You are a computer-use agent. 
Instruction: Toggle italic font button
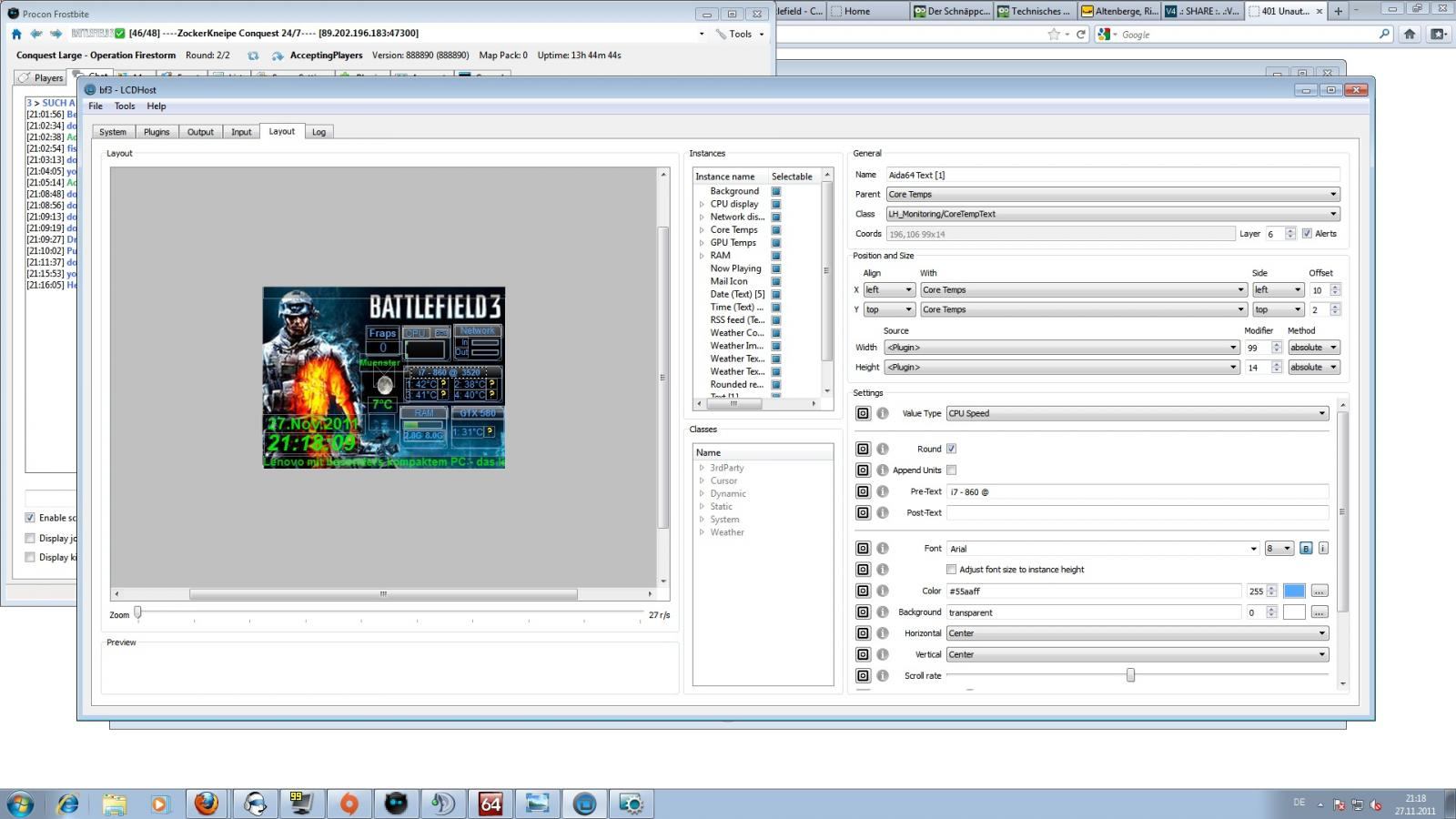[x=1323, y=549]
